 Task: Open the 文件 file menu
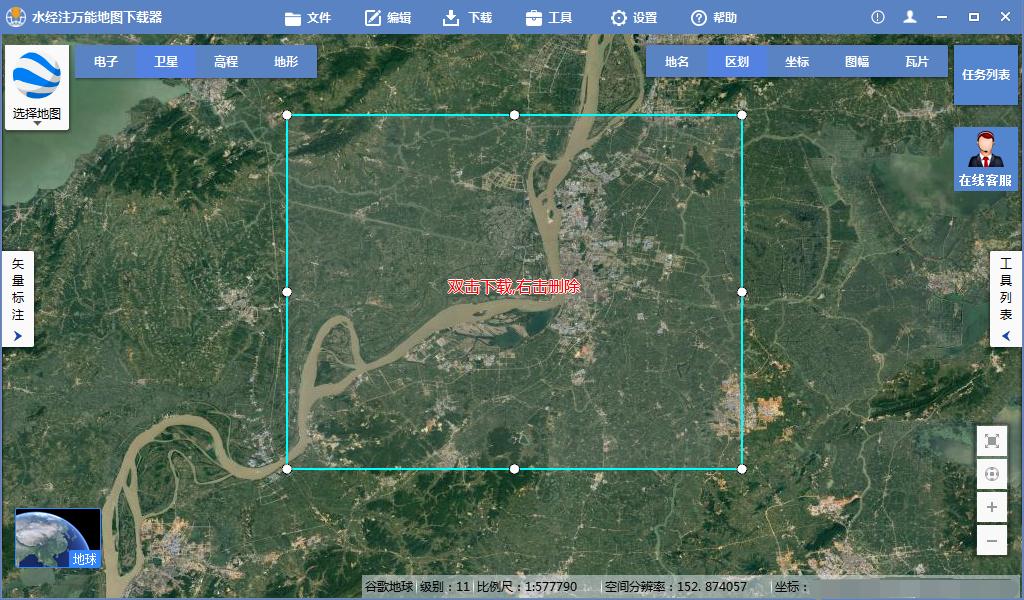click(308, 17)
